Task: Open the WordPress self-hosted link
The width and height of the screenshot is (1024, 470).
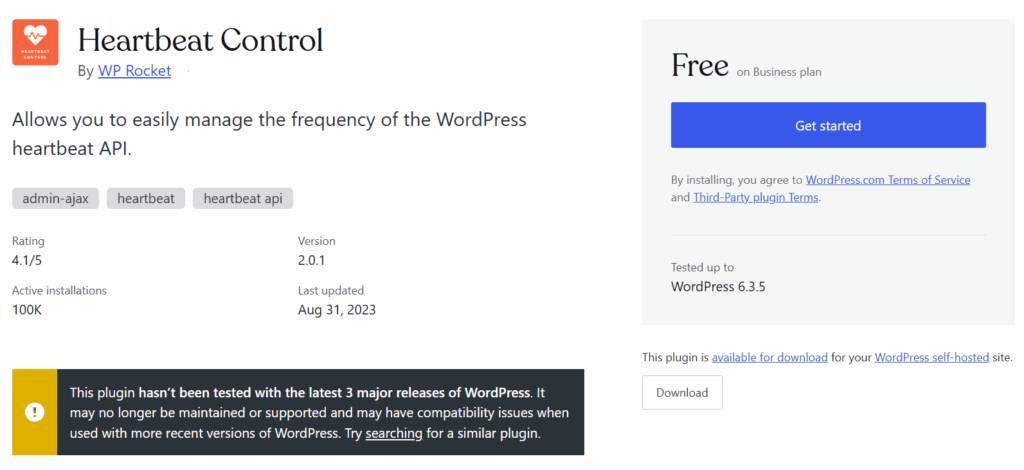Action: (x=932, y=357)
